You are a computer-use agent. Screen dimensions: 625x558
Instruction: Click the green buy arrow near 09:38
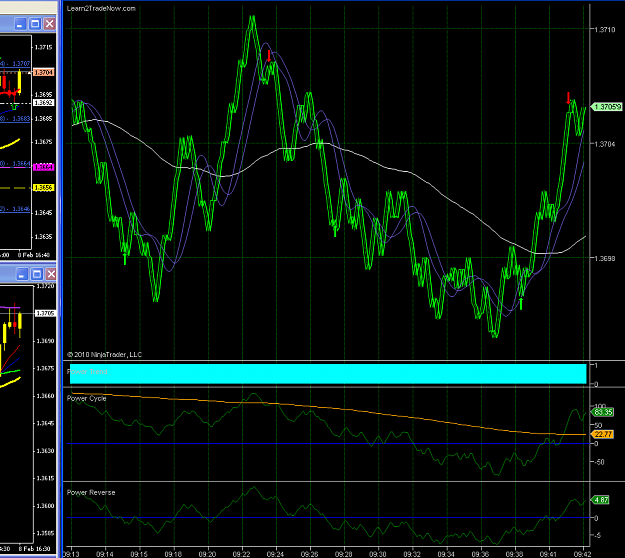click(521, 304)
